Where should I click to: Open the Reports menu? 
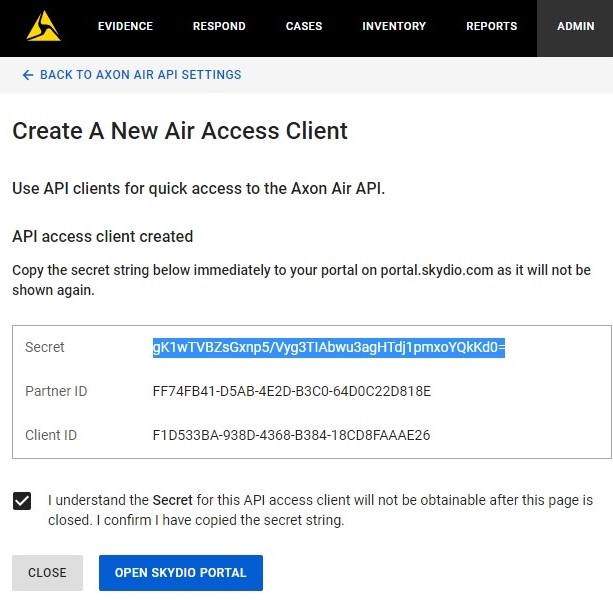pos(491,27)
